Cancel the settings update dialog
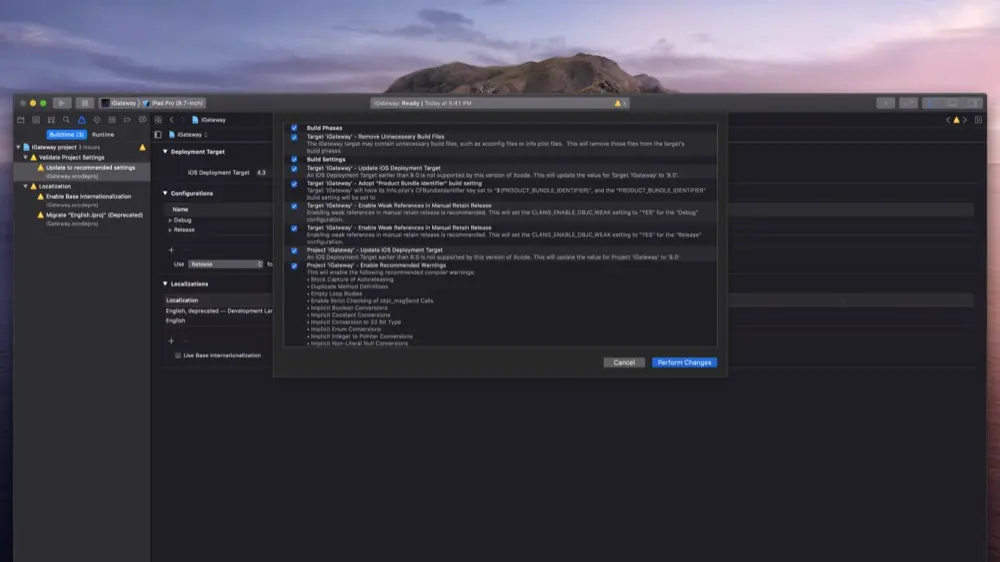The image size is (1000, 562). click(624, 362)
